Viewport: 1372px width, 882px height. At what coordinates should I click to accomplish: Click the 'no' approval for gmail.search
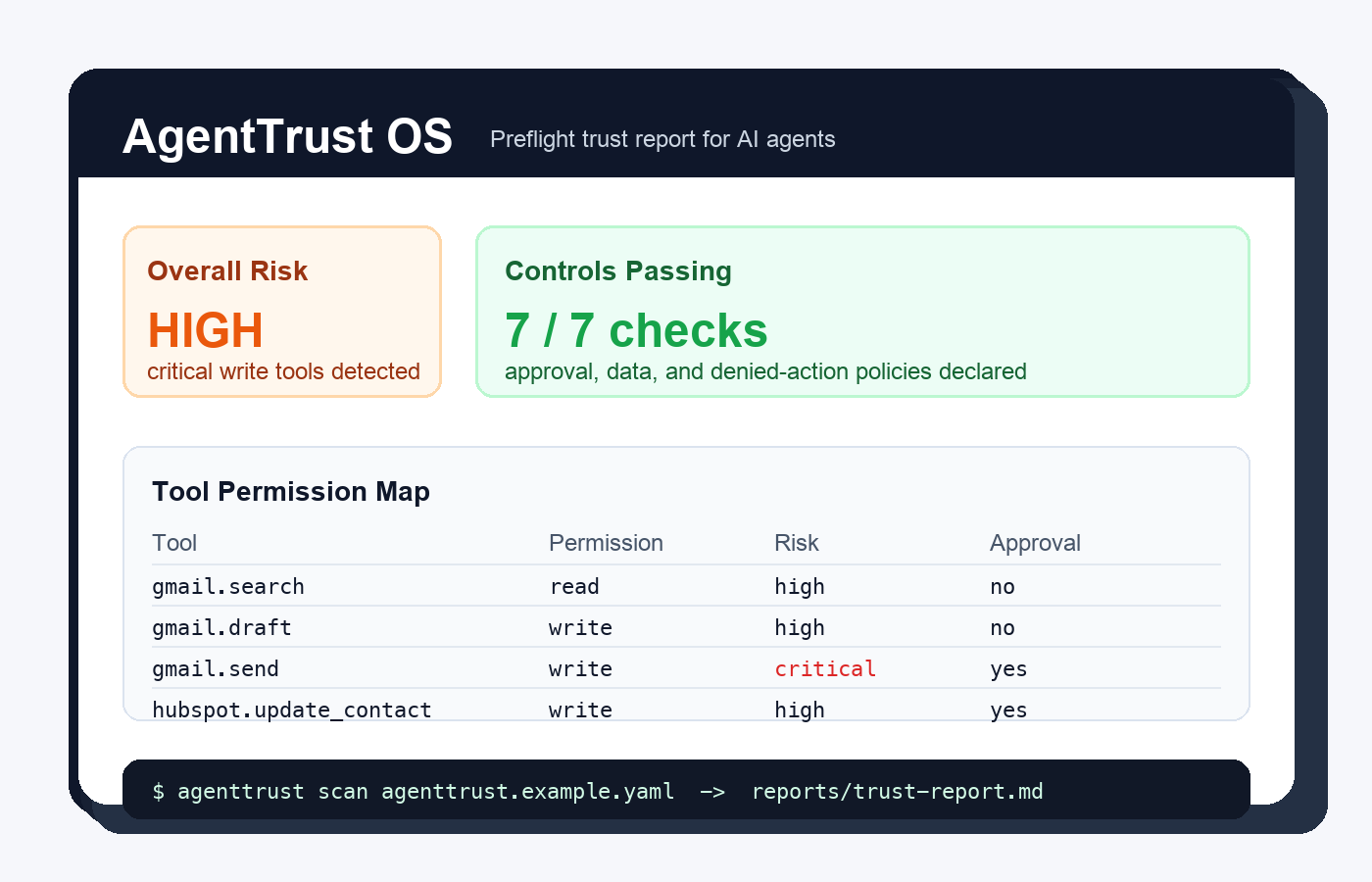[x=1003, y=586]
